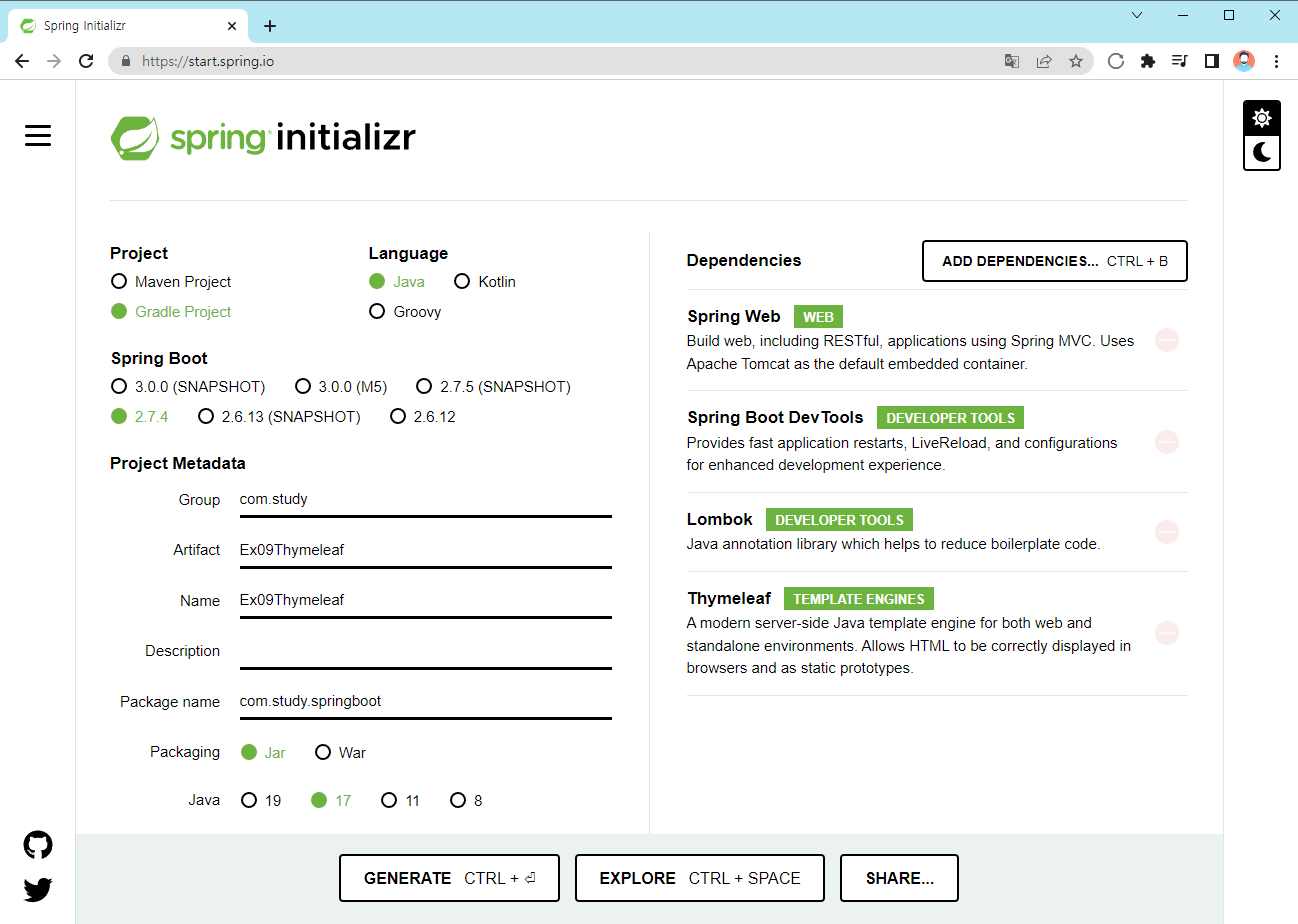
Task: Select Spring Boot 2.6.13 (SNAPSHOT)
Action: click(x=280, y=416)
